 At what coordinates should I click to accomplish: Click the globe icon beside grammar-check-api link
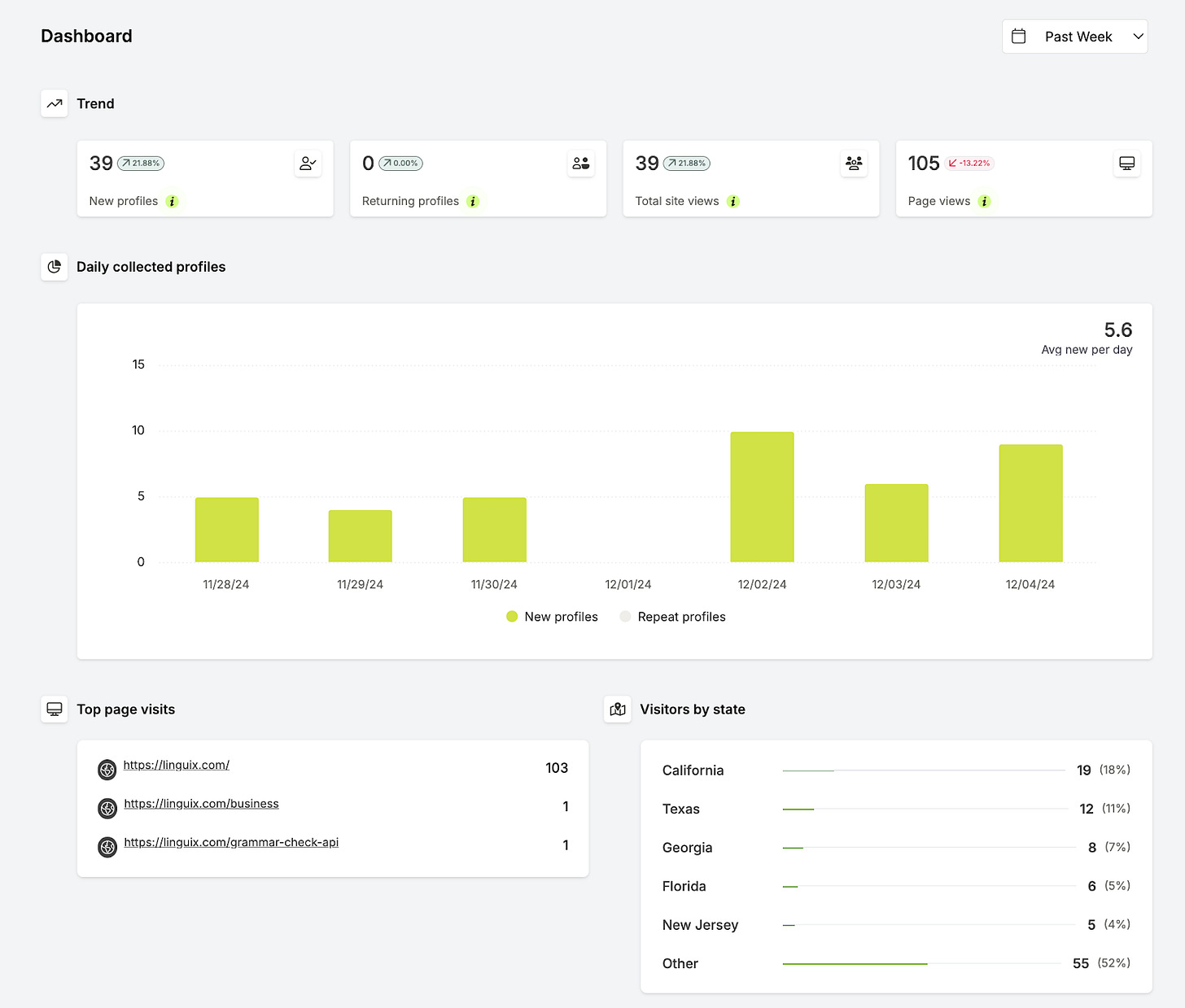click(107, 847)
